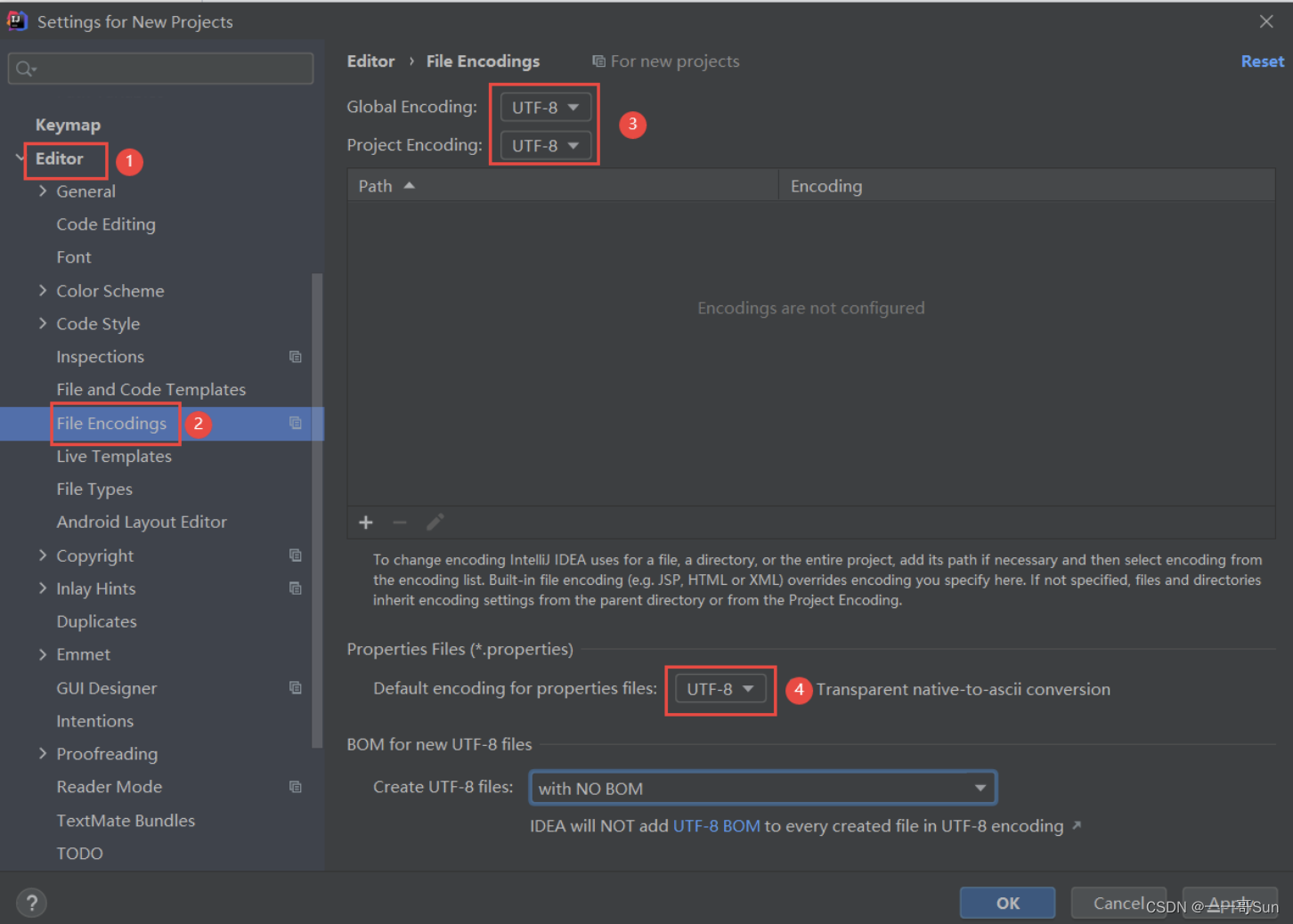
Task: Expand the Emmet node arrow
Action: (x=42, y=654)
